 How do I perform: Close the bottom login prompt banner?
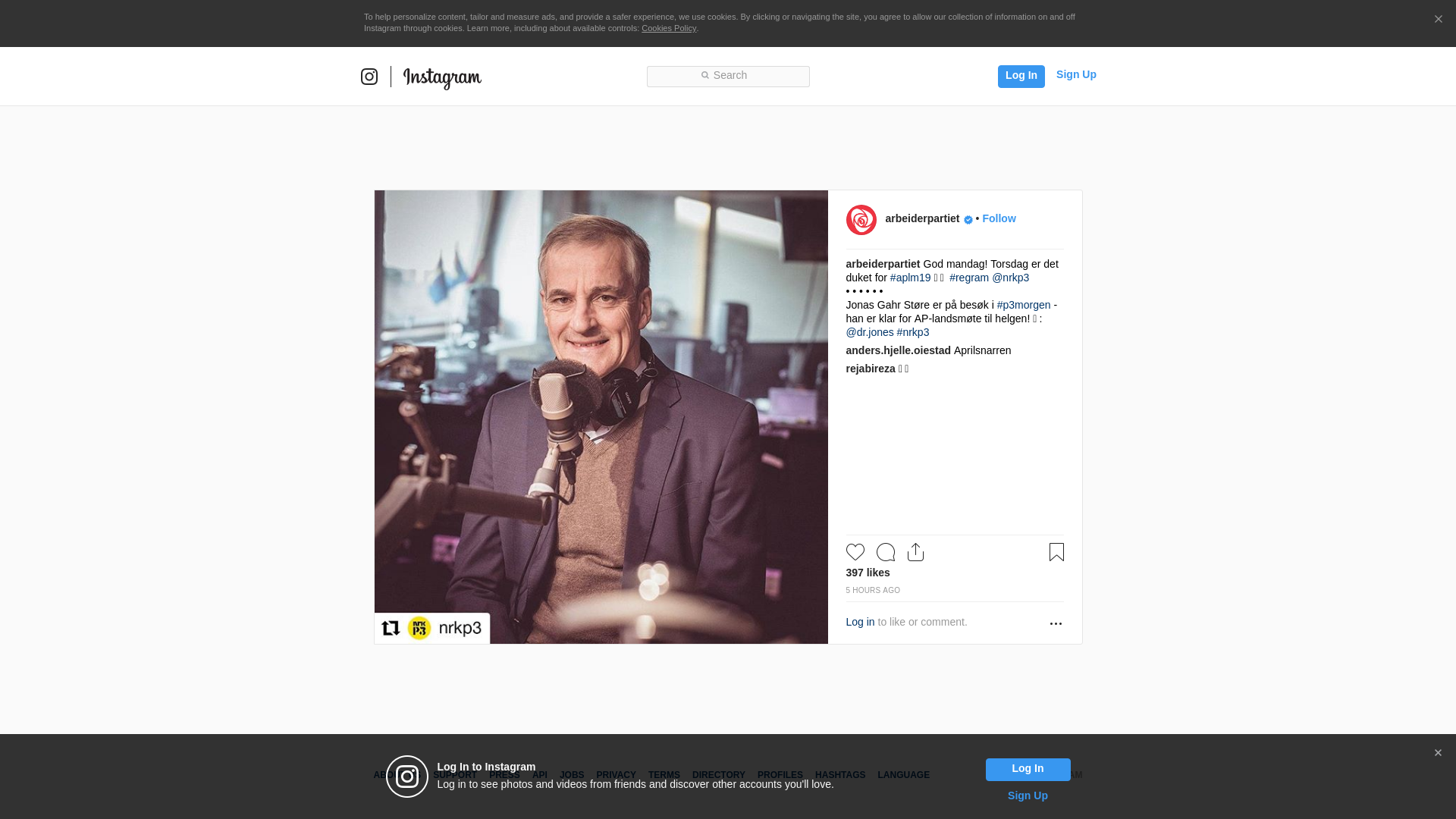click(x=1438, y=753)
